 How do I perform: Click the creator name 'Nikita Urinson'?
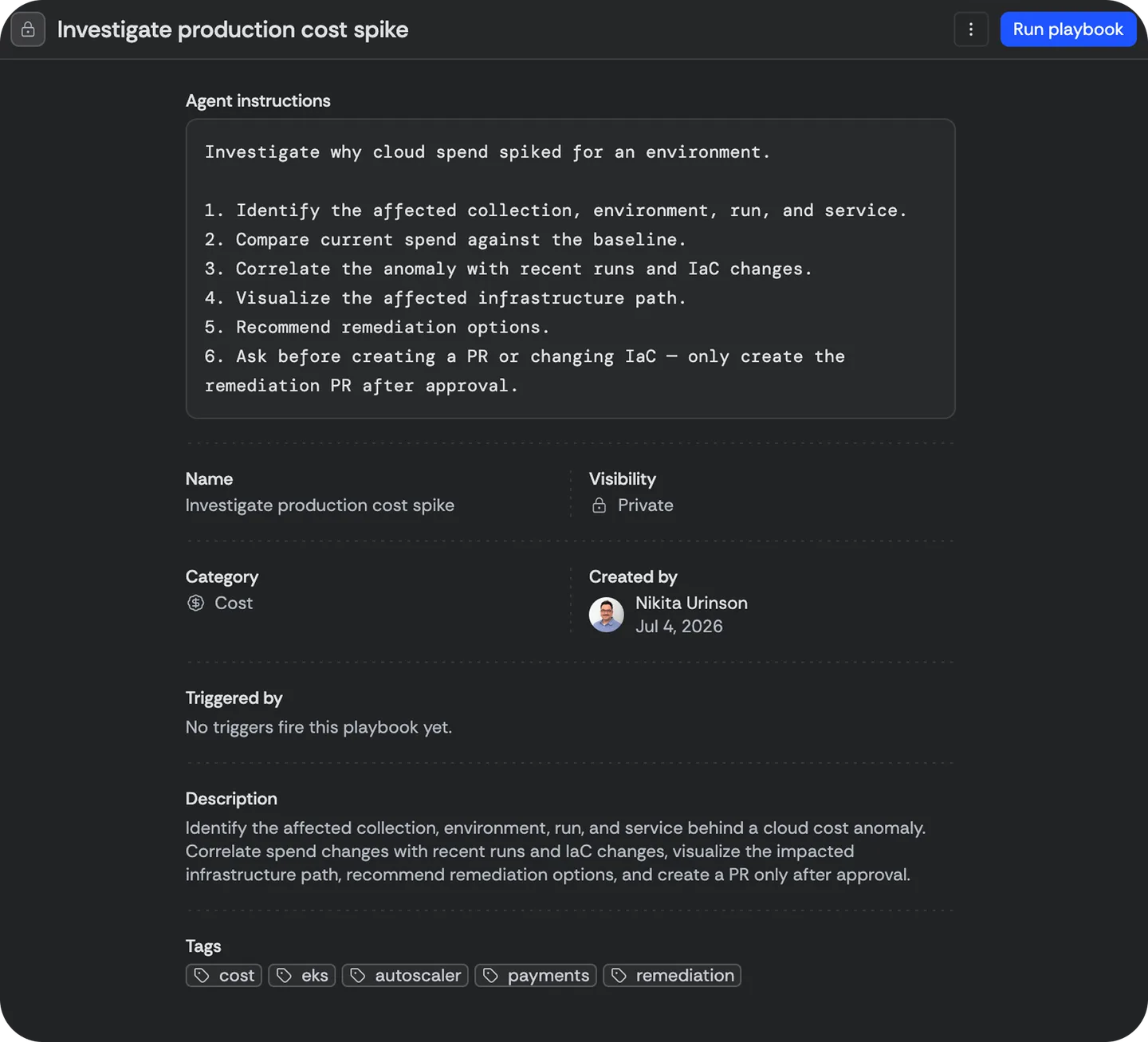point(691,603)
